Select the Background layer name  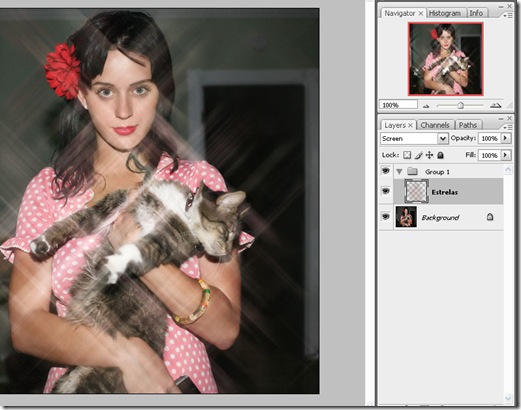pos(440,218)
